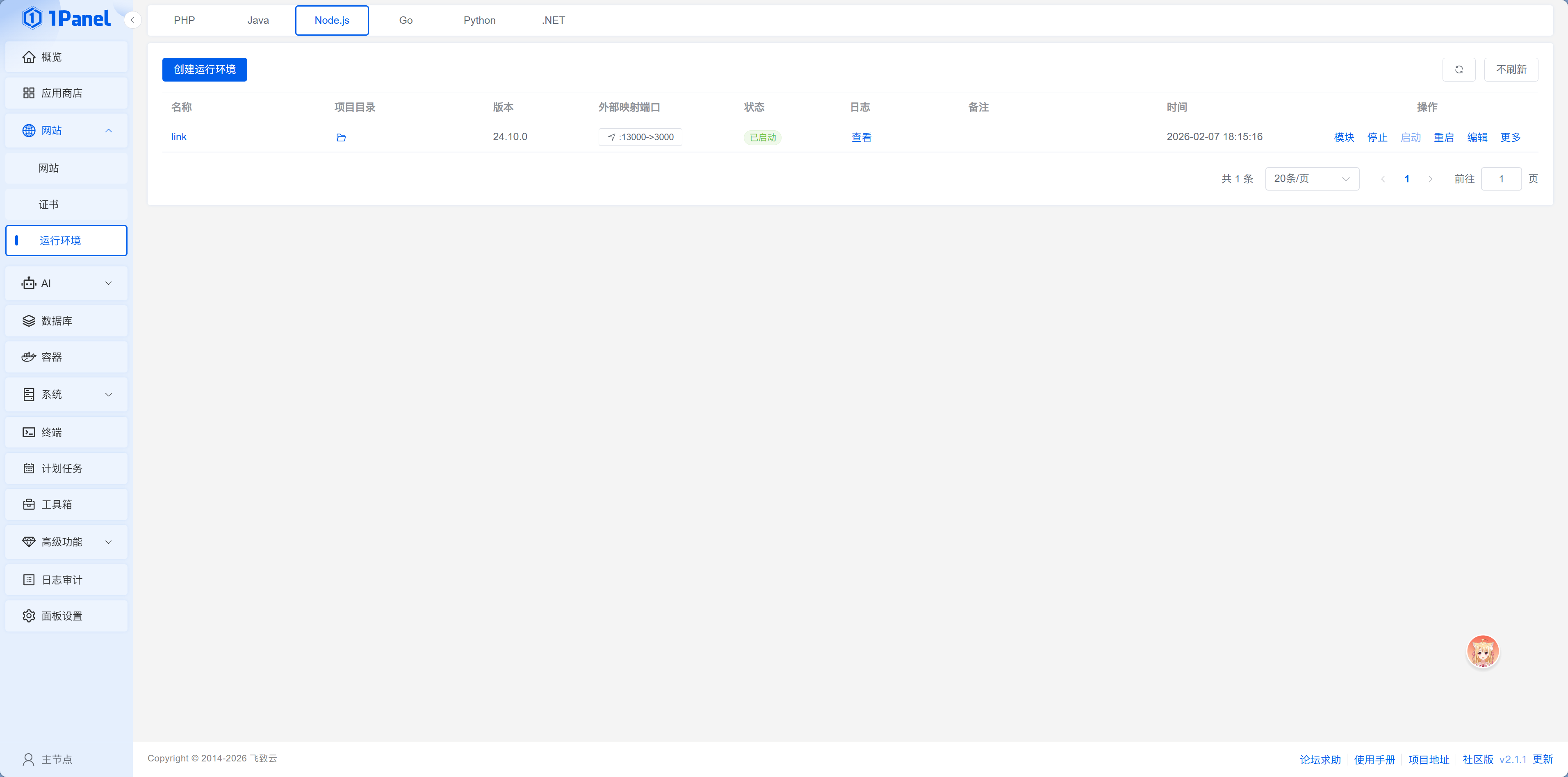Viewport: 1568px width, 777px height.
Task: Click port mapping 13000->3000 tag
Action: [x=640, y=137]
